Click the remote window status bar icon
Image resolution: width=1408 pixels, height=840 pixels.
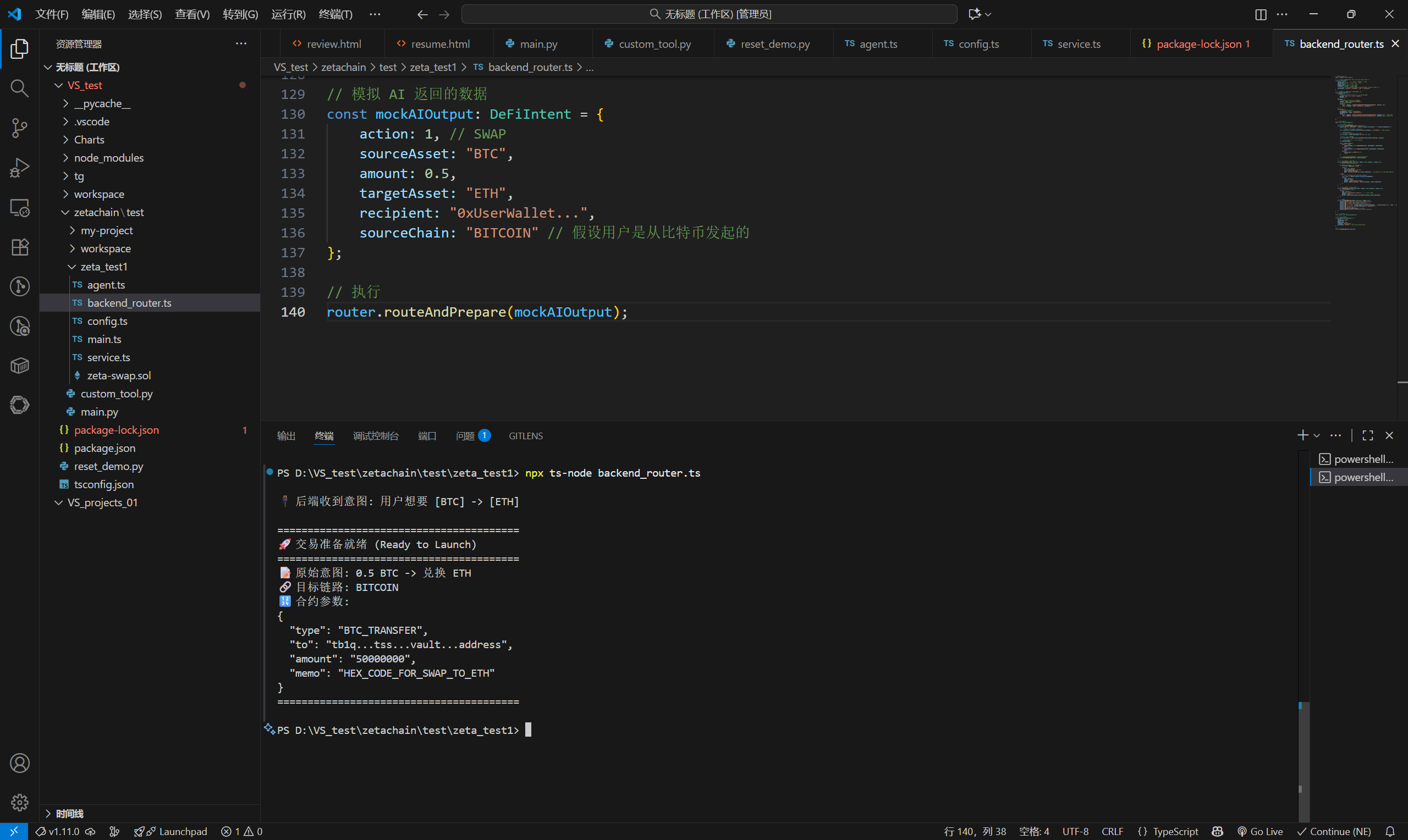[14, 832]
